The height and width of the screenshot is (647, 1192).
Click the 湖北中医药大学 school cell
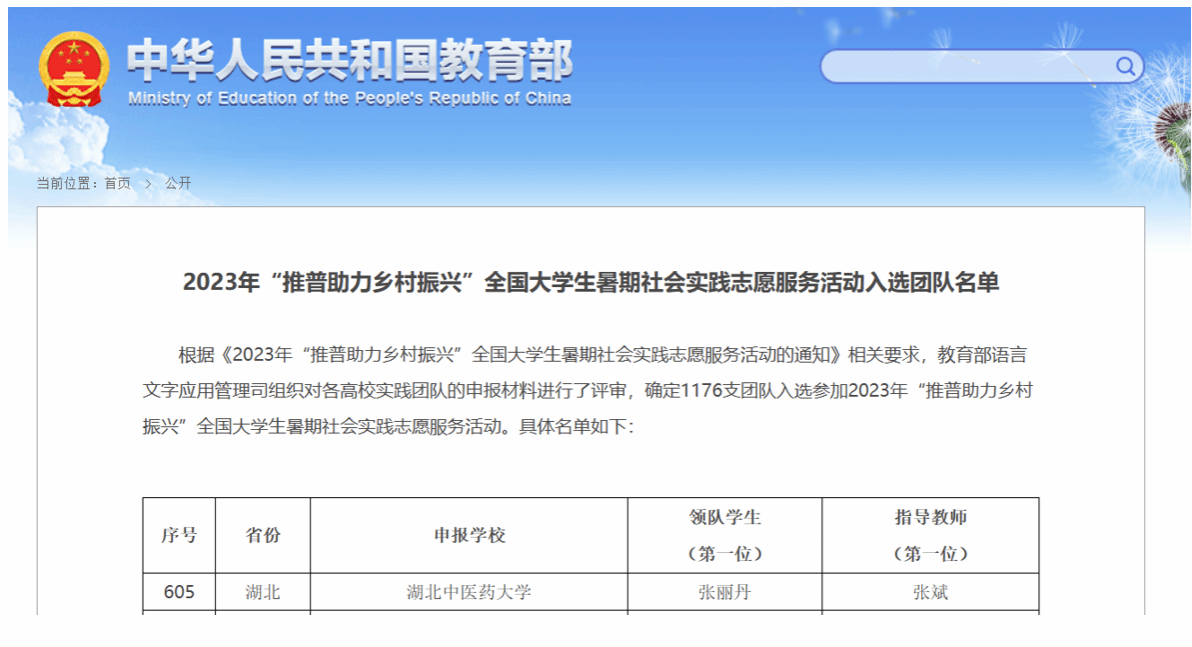click(469, 592)
